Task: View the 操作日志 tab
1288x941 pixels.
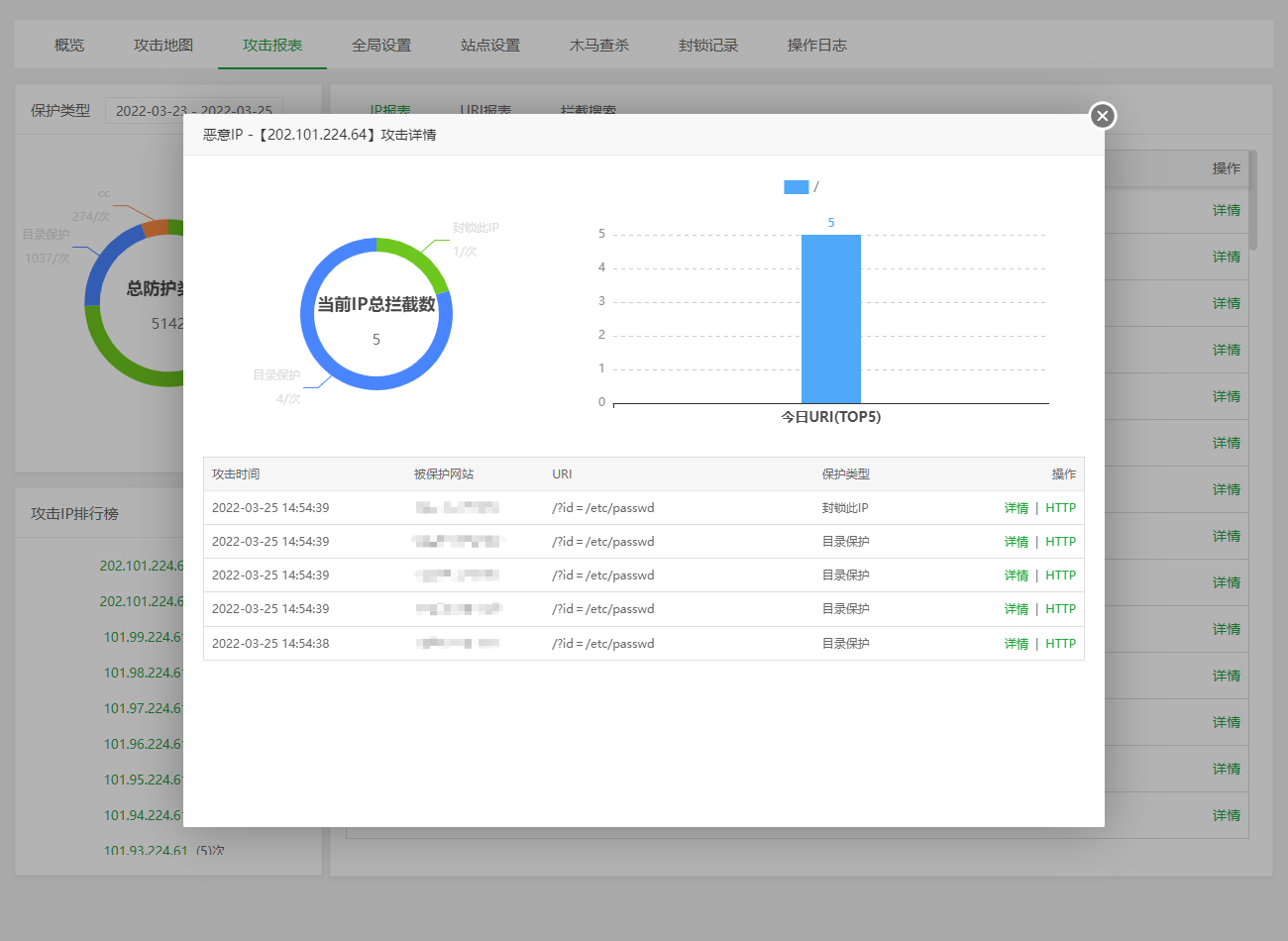Action: click(817, 46)
